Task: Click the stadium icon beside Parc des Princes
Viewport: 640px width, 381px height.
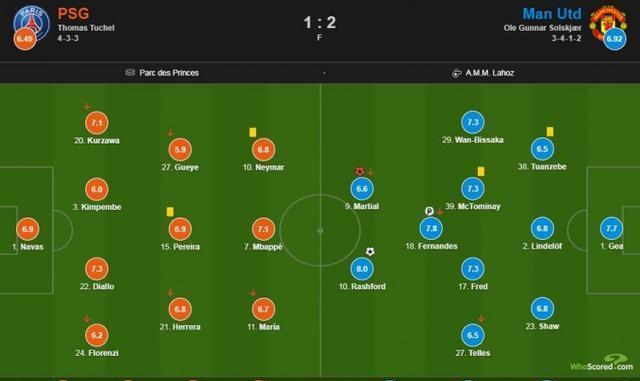Action: point(130,73)
